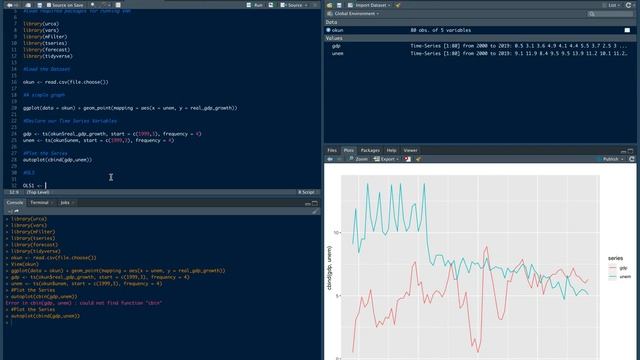View okun data in table viewer
The height and width of the screenshot is (360, 640).
[x=627, y=30]
